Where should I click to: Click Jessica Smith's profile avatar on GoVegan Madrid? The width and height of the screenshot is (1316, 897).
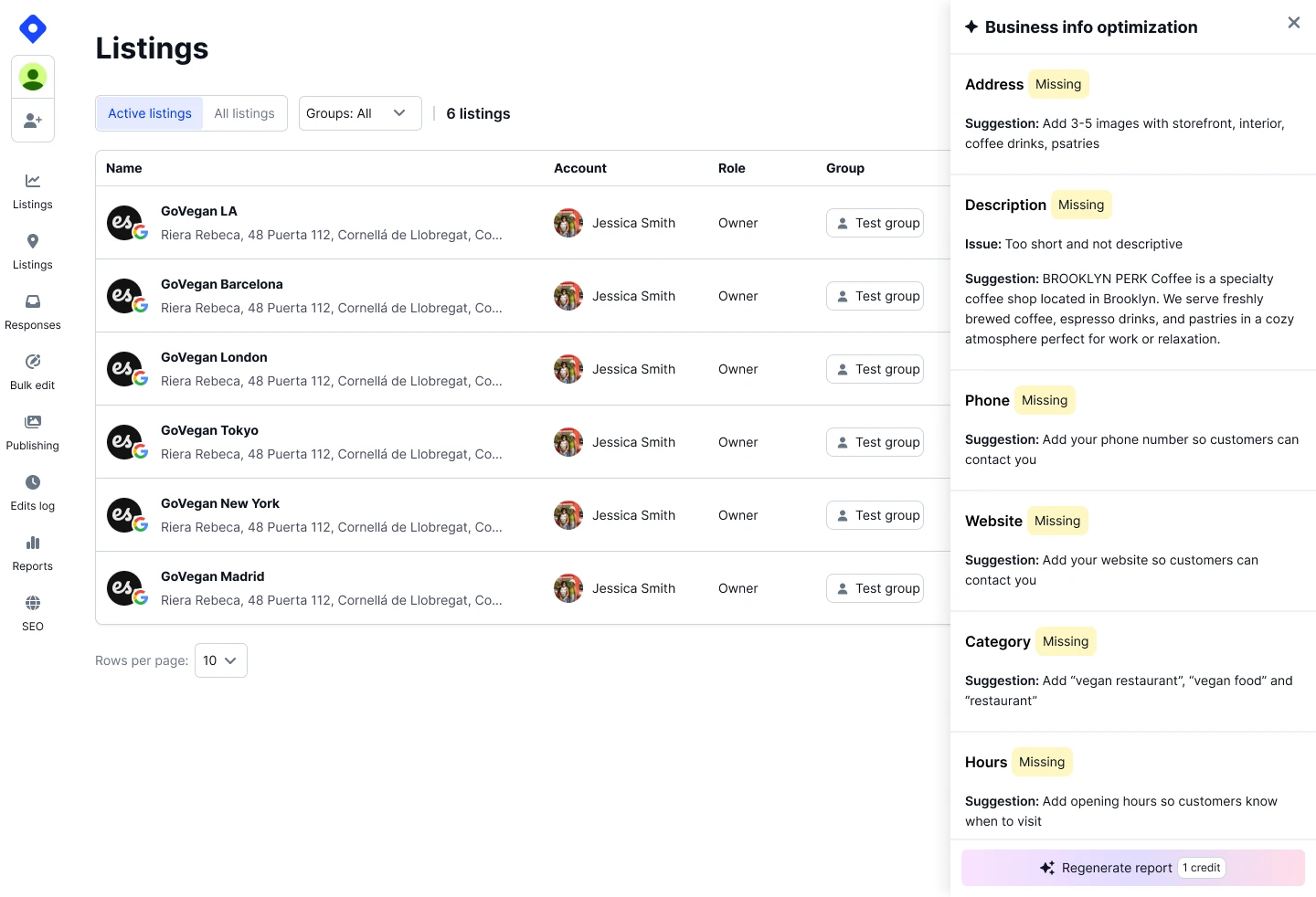point(568,588)
